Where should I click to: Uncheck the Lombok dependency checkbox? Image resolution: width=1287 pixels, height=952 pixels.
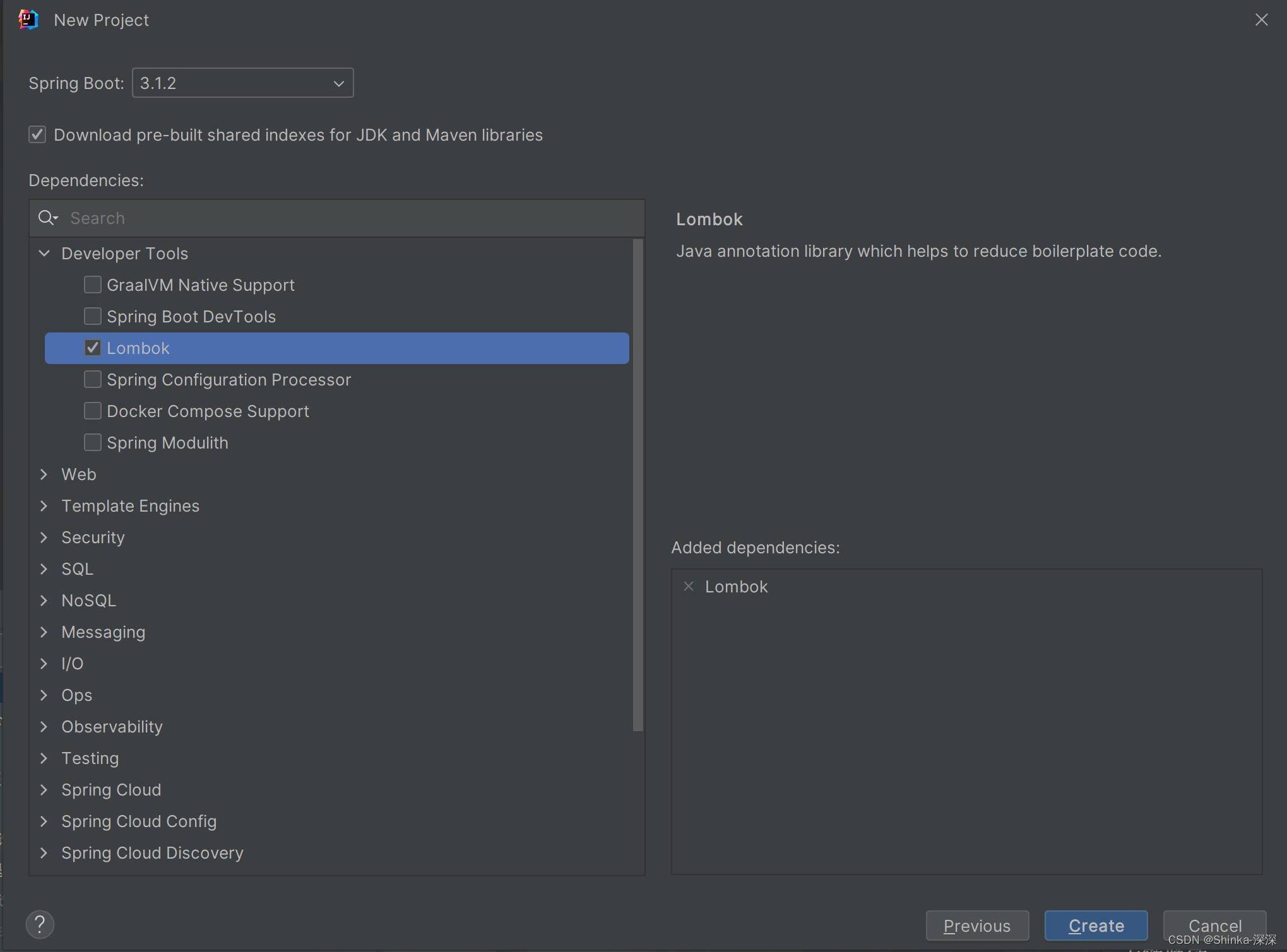[93, 348]
